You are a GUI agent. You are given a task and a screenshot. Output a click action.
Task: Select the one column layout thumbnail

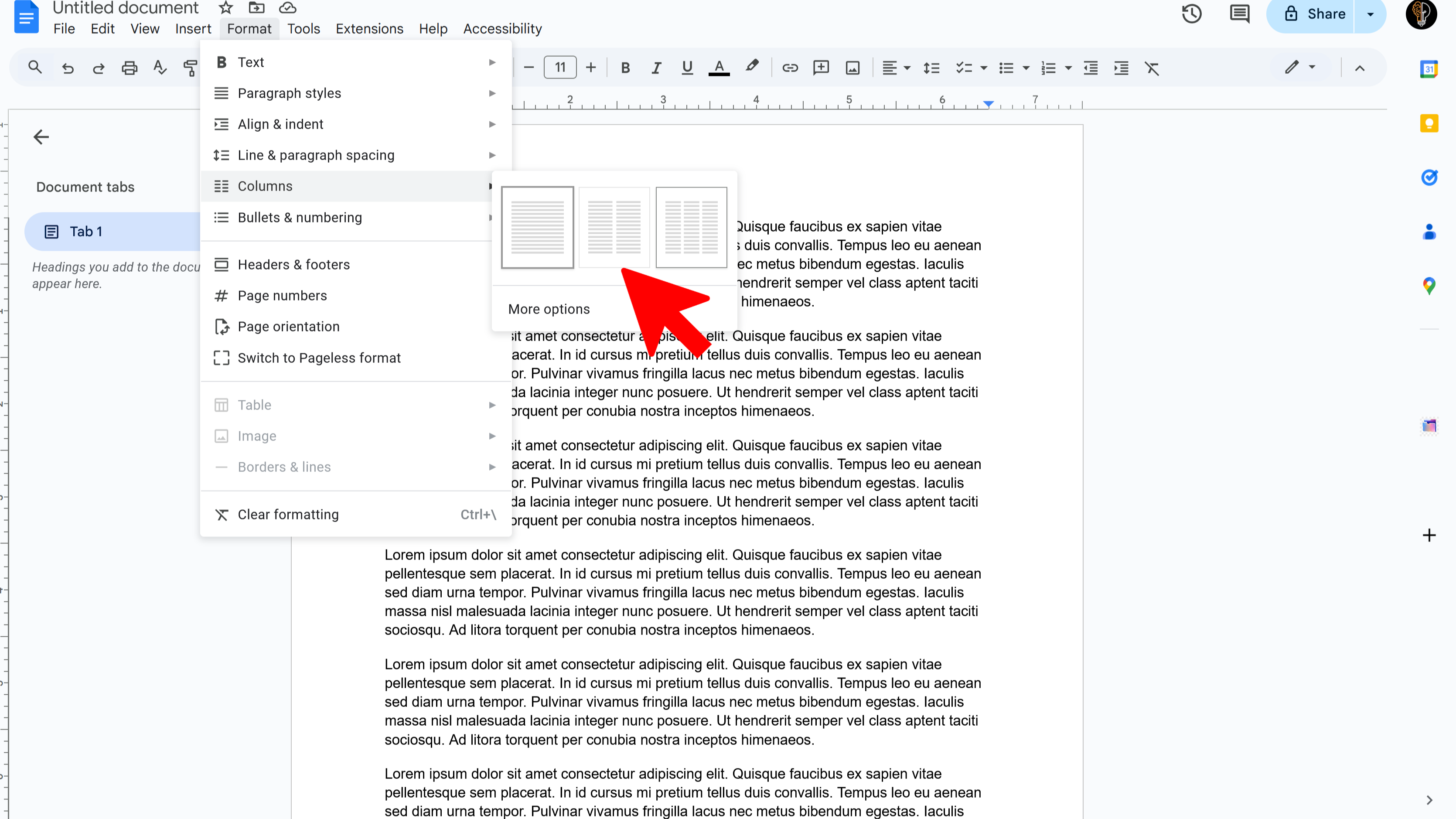pyautogui.click(x=537, y=227)
